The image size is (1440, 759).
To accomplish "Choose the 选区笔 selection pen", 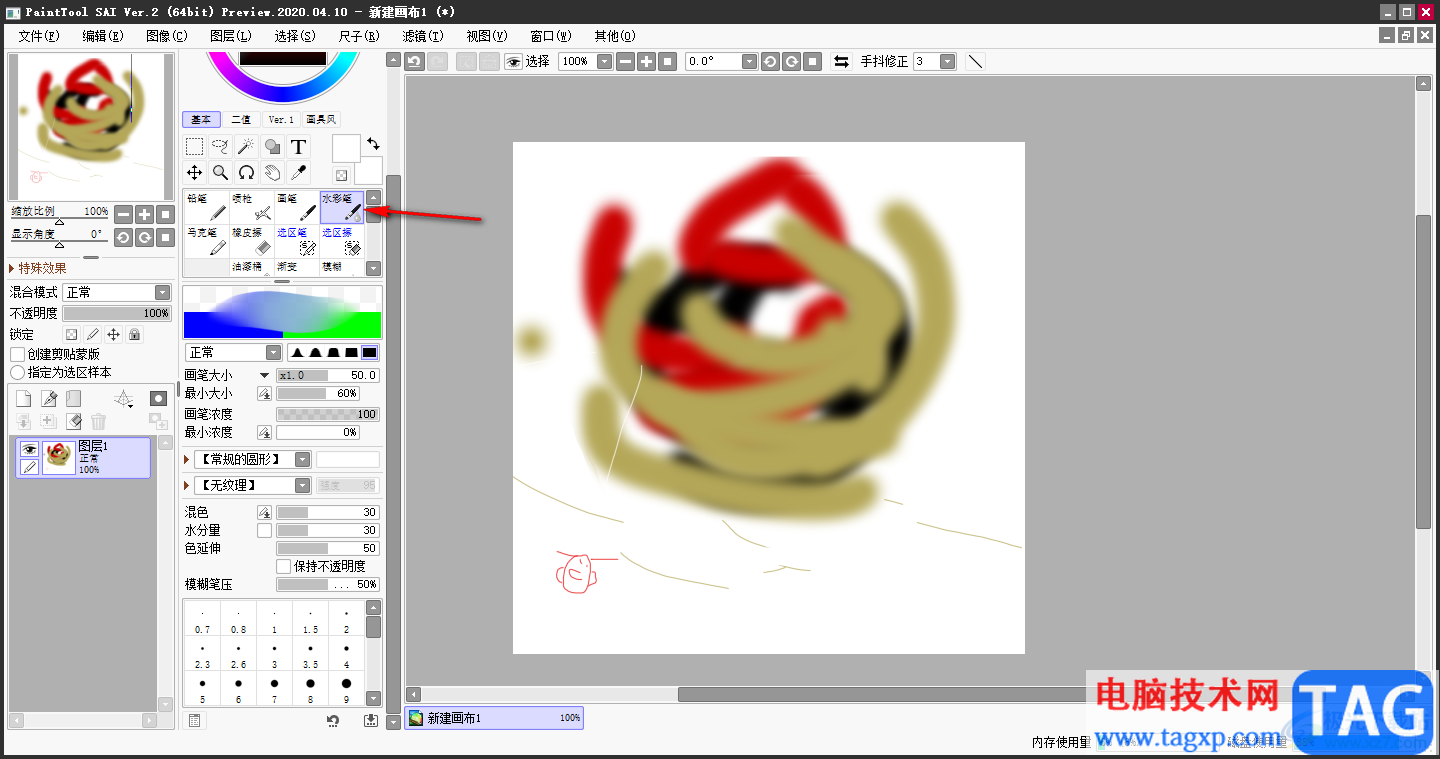I will pos(297,241).
